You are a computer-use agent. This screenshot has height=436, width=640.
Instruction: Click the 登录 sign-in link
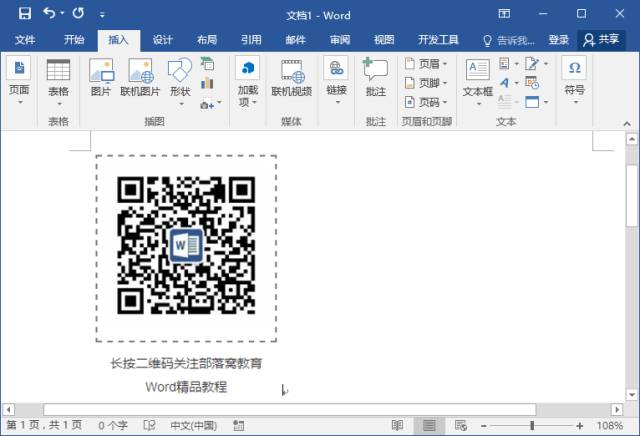point(559,40)
